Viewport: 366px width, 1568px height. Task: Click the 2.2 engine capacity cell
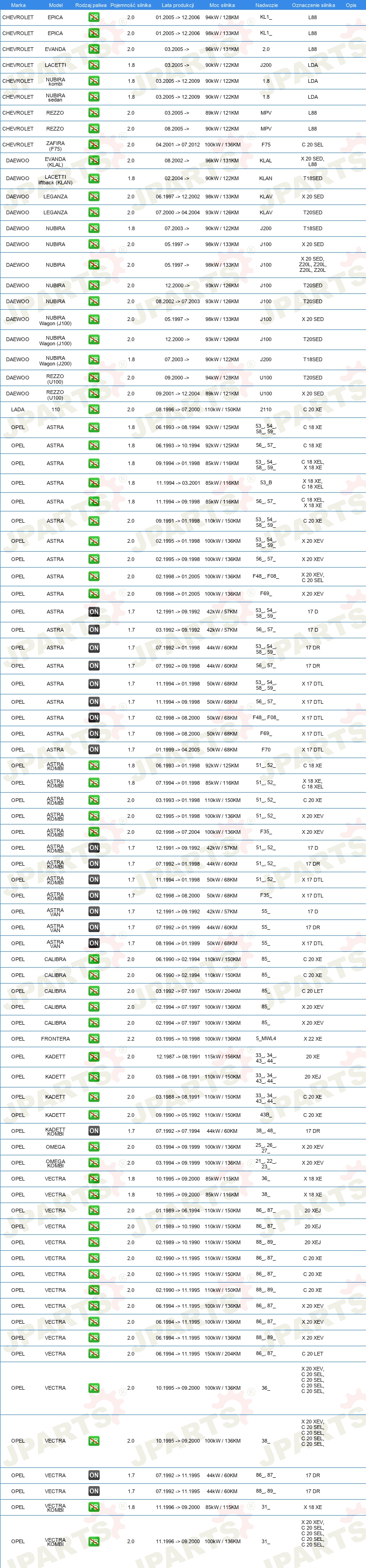(131, 1039)
